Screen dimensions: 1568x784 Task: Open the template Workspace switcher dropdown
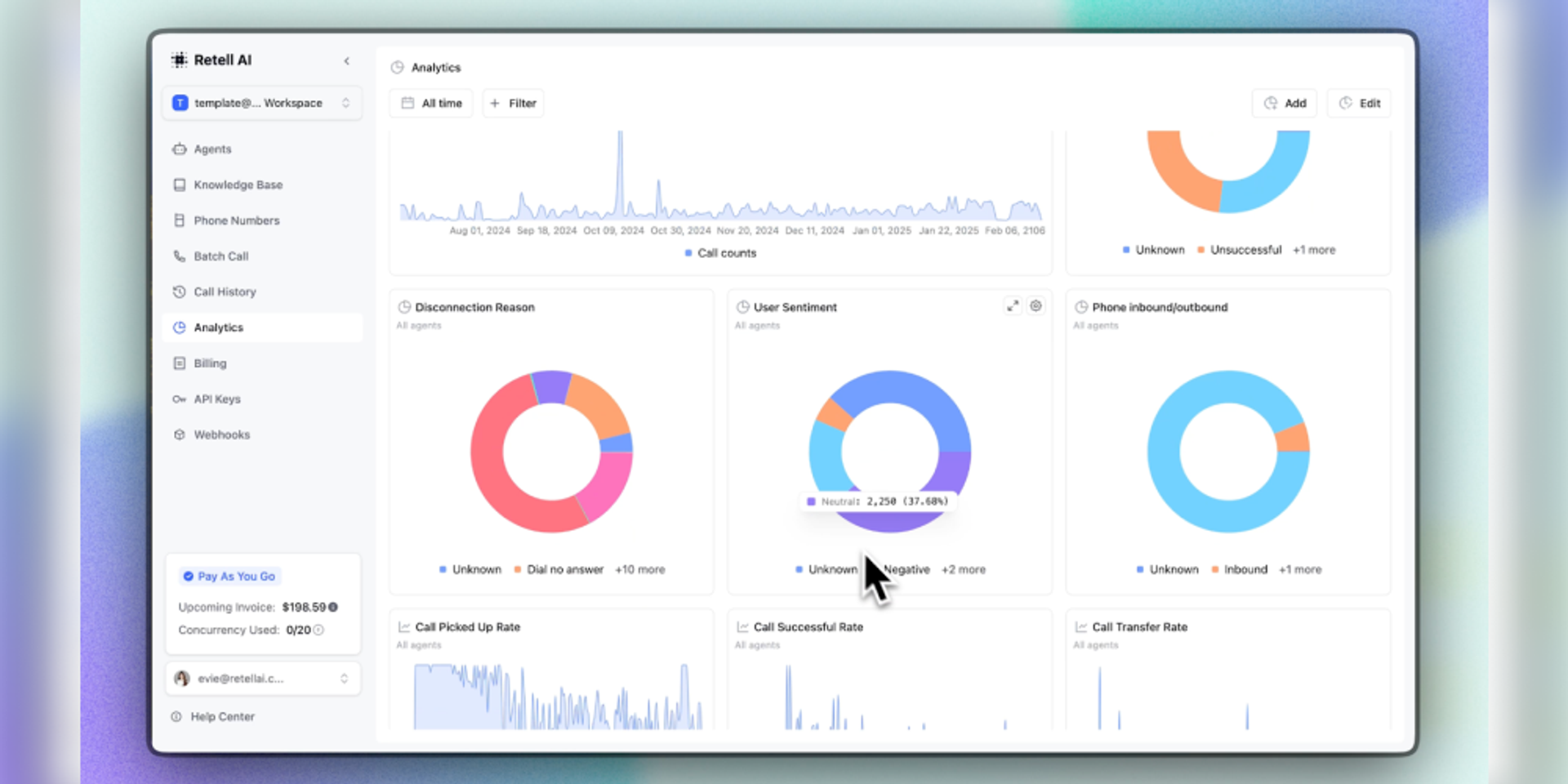click(x=262, y=103)
